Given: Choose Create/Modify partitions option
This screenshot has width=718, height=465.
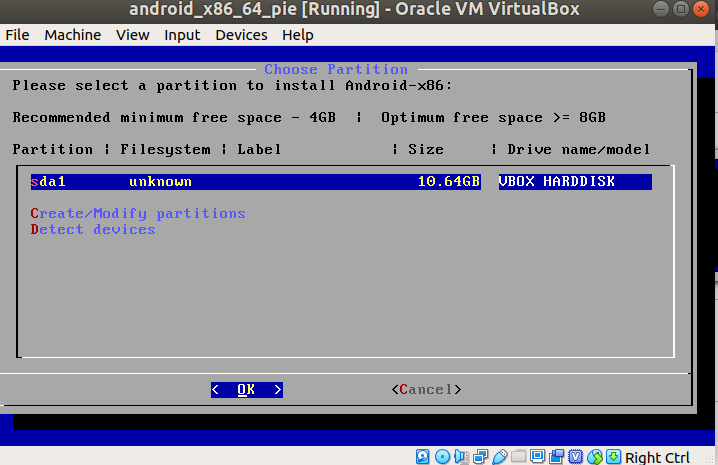Looking at the screenshot, I should click(x=138, y=213).
